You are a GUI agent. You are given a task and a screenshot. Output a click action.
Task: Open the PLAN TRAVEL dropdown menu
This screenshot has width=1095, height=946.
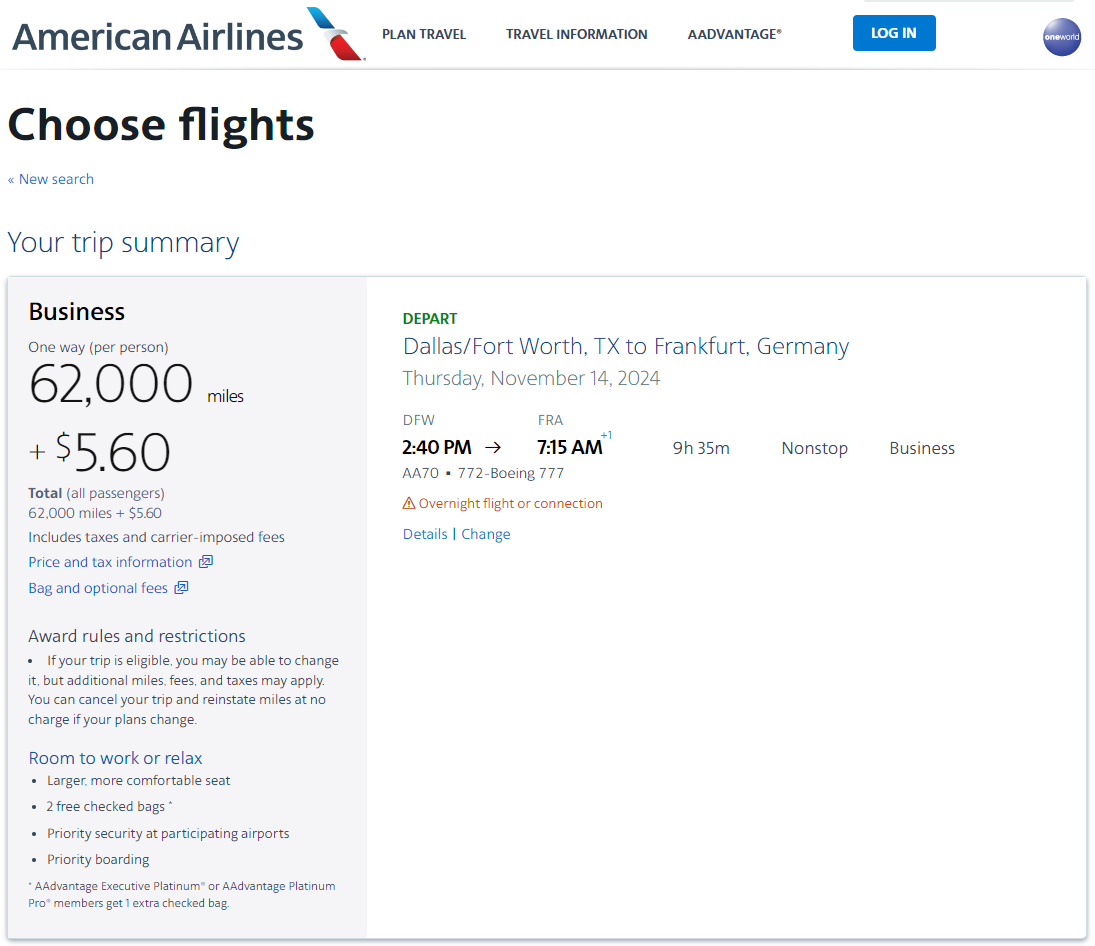[424, 34]
